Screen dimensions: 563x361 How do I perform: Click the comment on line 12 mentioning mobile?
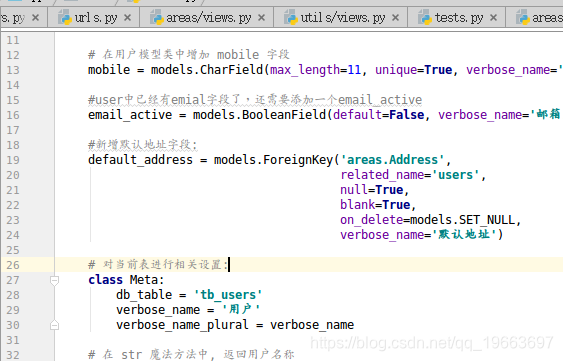[189, 55]
